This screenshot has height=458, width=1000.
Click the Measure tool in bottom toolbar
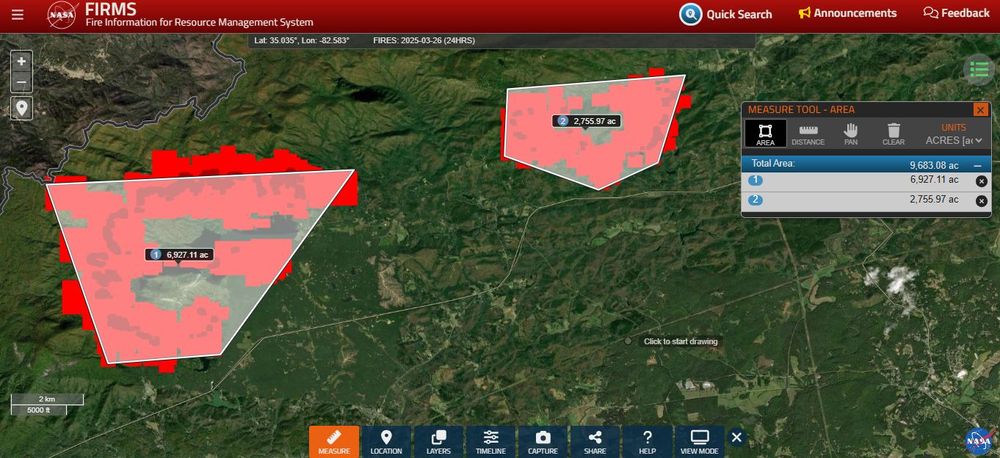point(334,441)
